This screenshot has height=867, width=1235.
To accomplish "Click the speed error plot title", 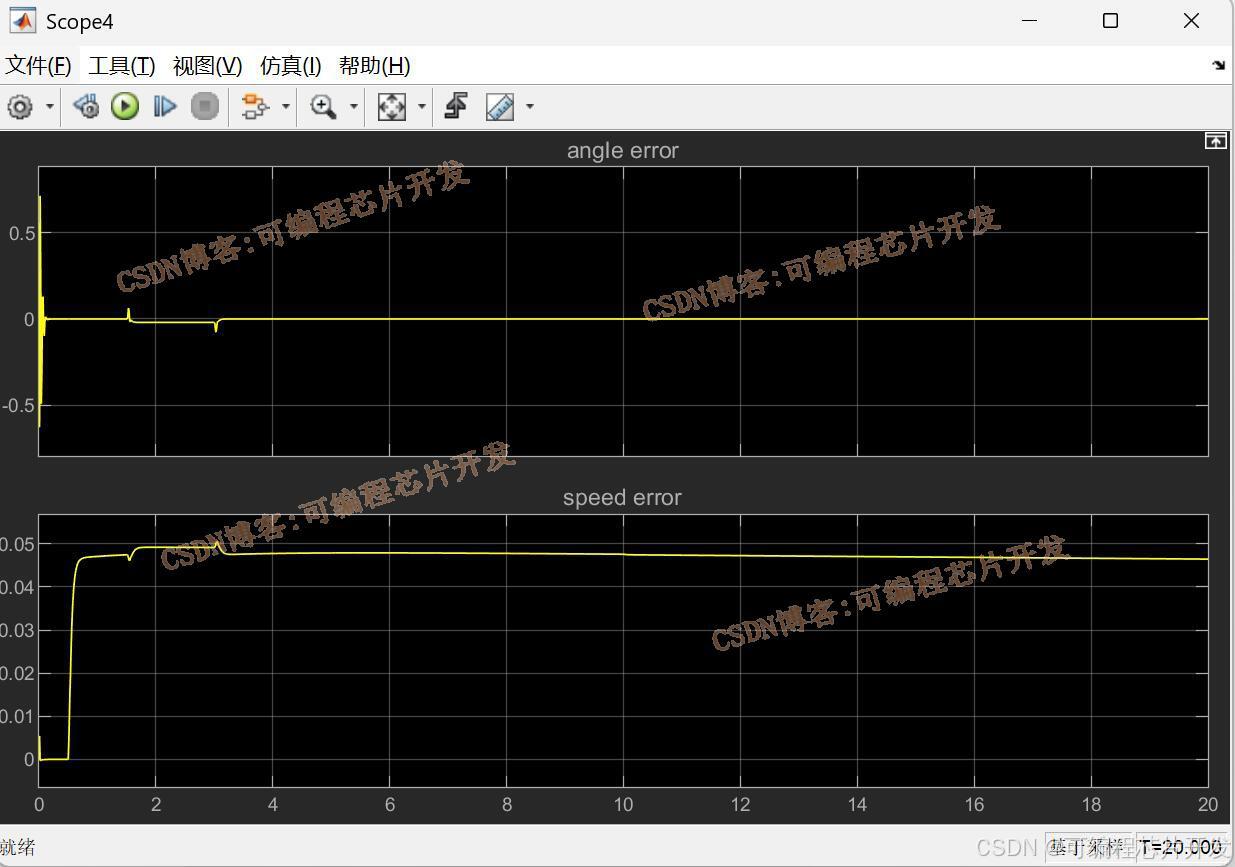I will click(x=622, y=498).
